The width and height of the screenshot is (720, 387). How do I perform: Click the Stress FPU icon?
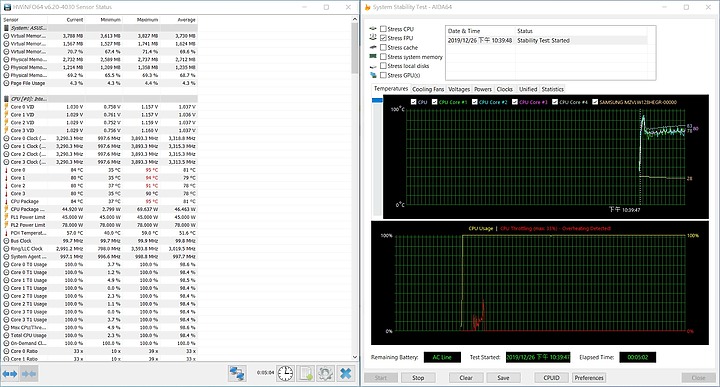coord(373,38)
